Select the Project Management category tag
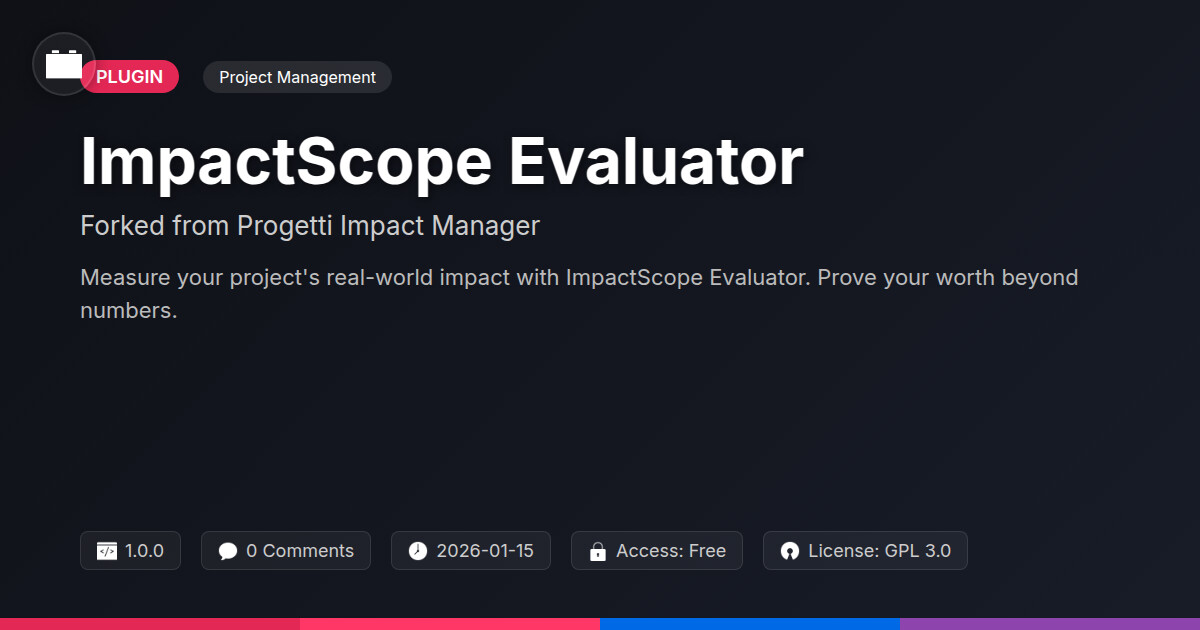 [297, 77]
